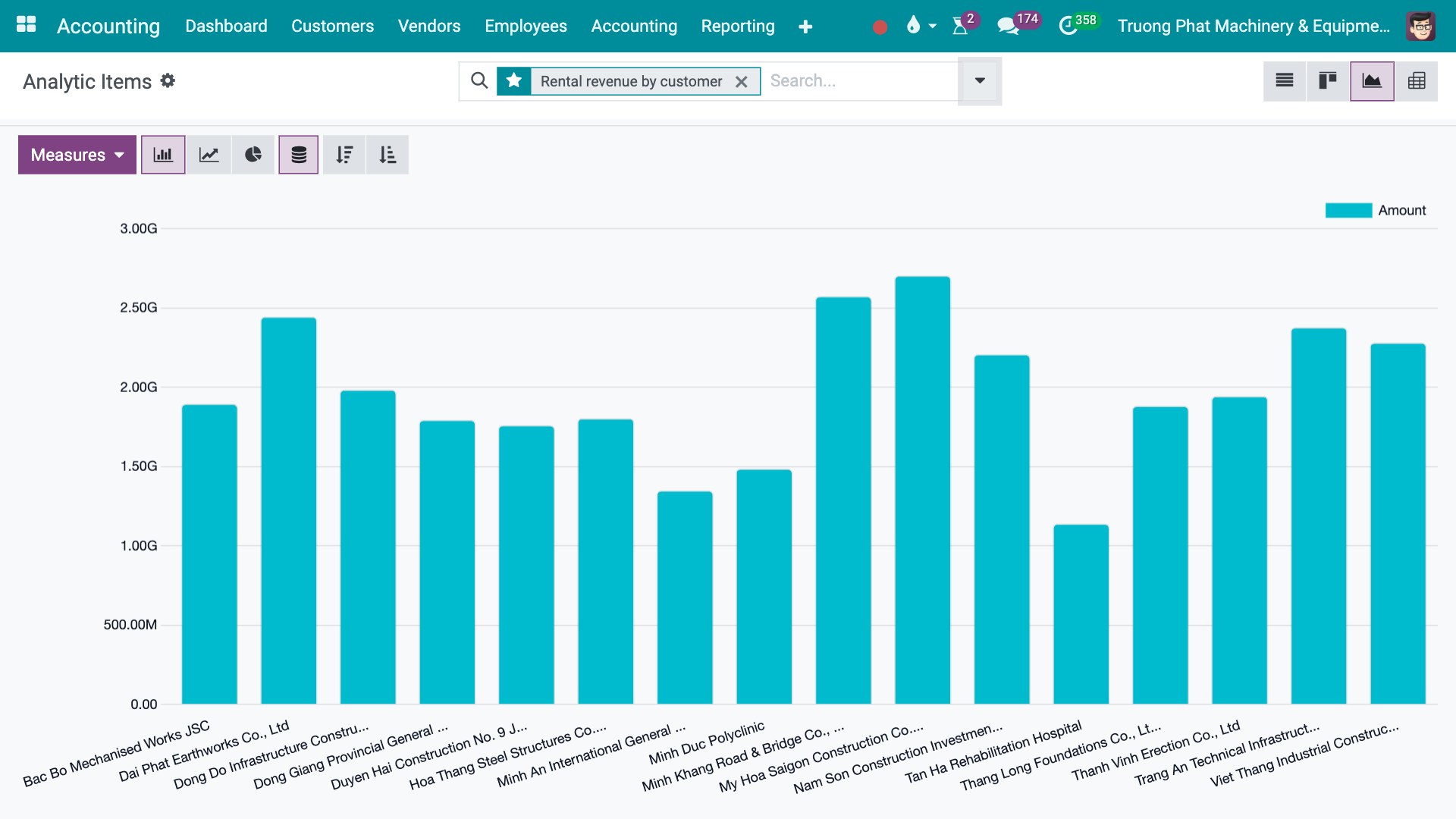Select line chart mode
Viewport: 1456px width, 819px height.
(x=209, y=155)
